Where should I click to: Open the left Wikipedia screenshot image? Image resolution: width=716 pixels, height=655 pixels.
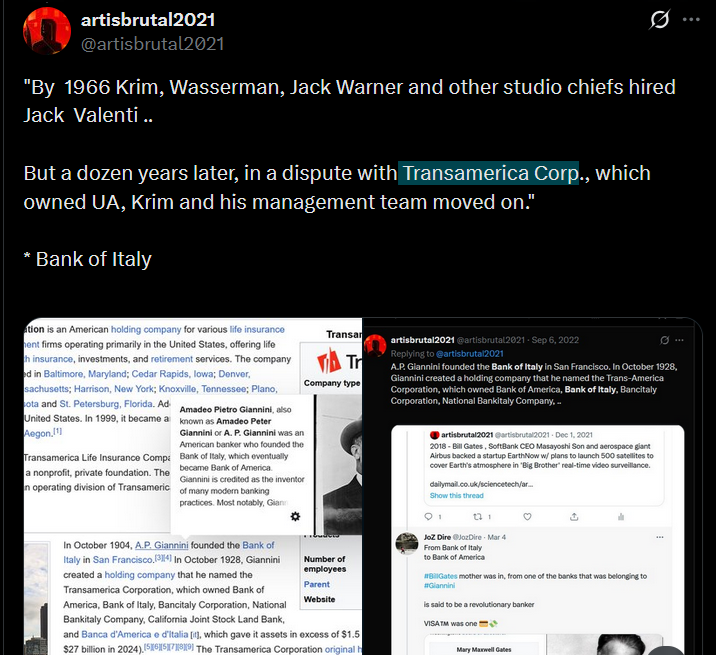(x=193, y=486)
